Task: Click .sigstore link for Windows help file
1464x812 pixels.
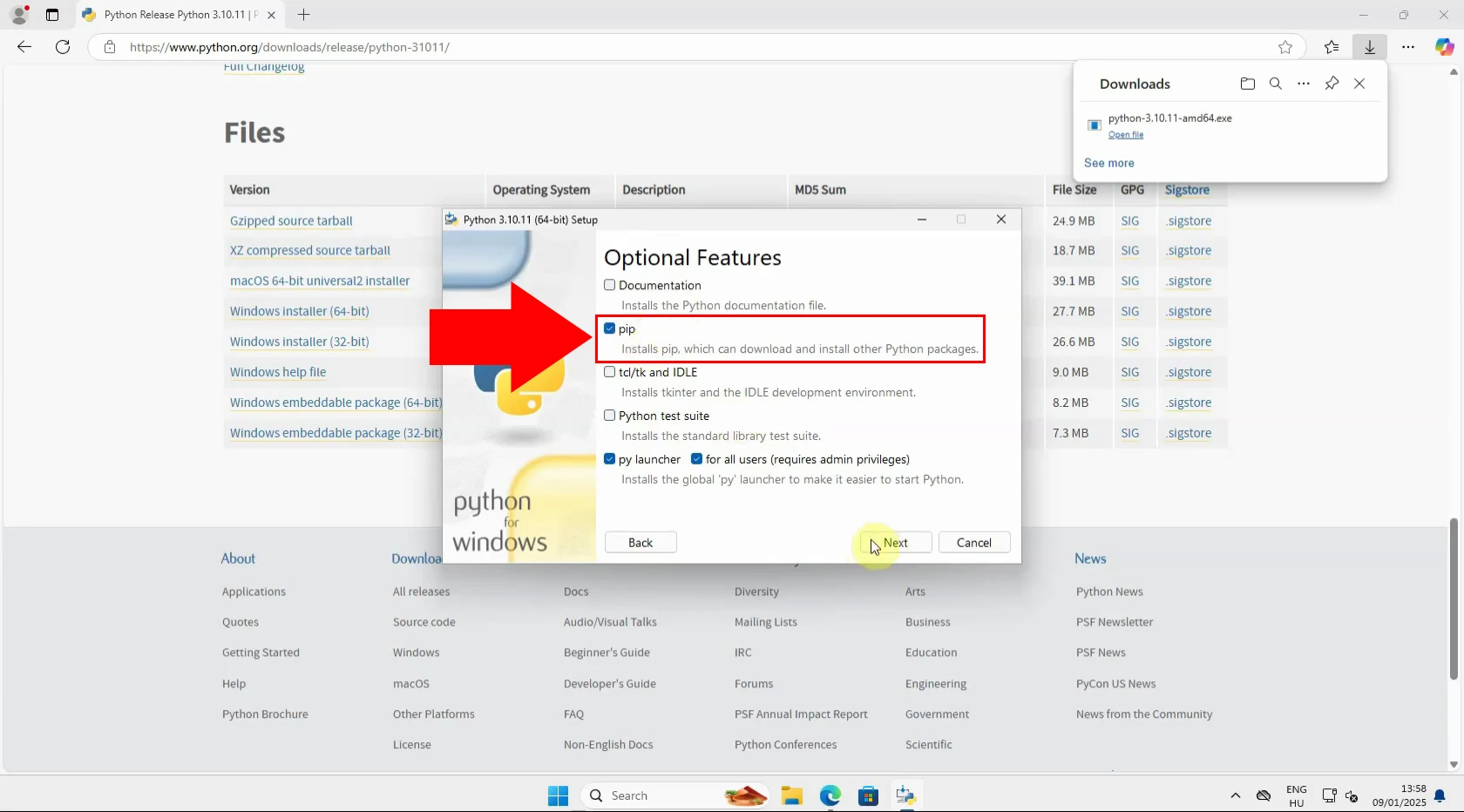Action: [x=1189, y=373]
